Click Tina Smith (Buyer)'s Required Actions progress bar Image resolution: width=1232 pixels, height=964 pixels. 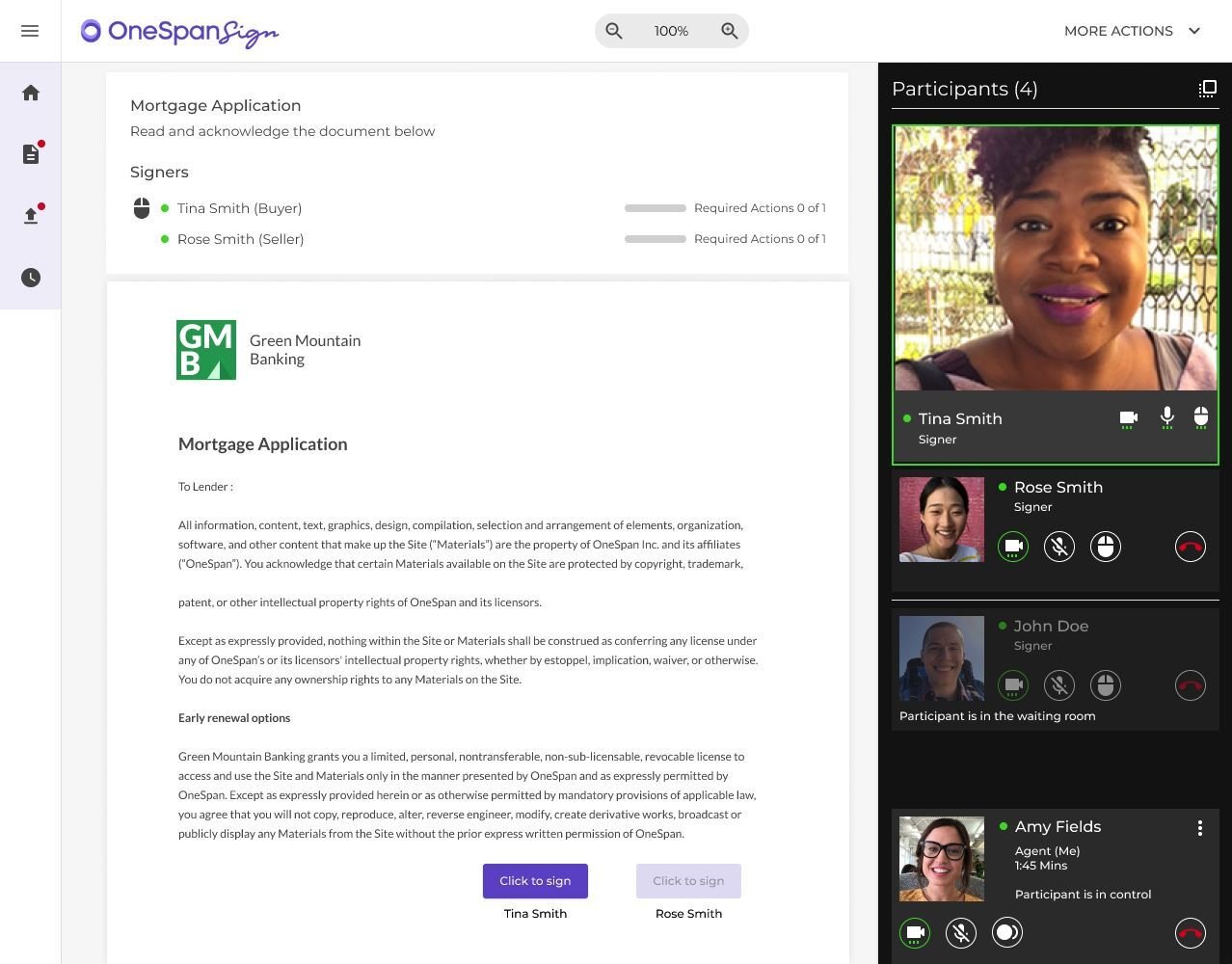656,208
